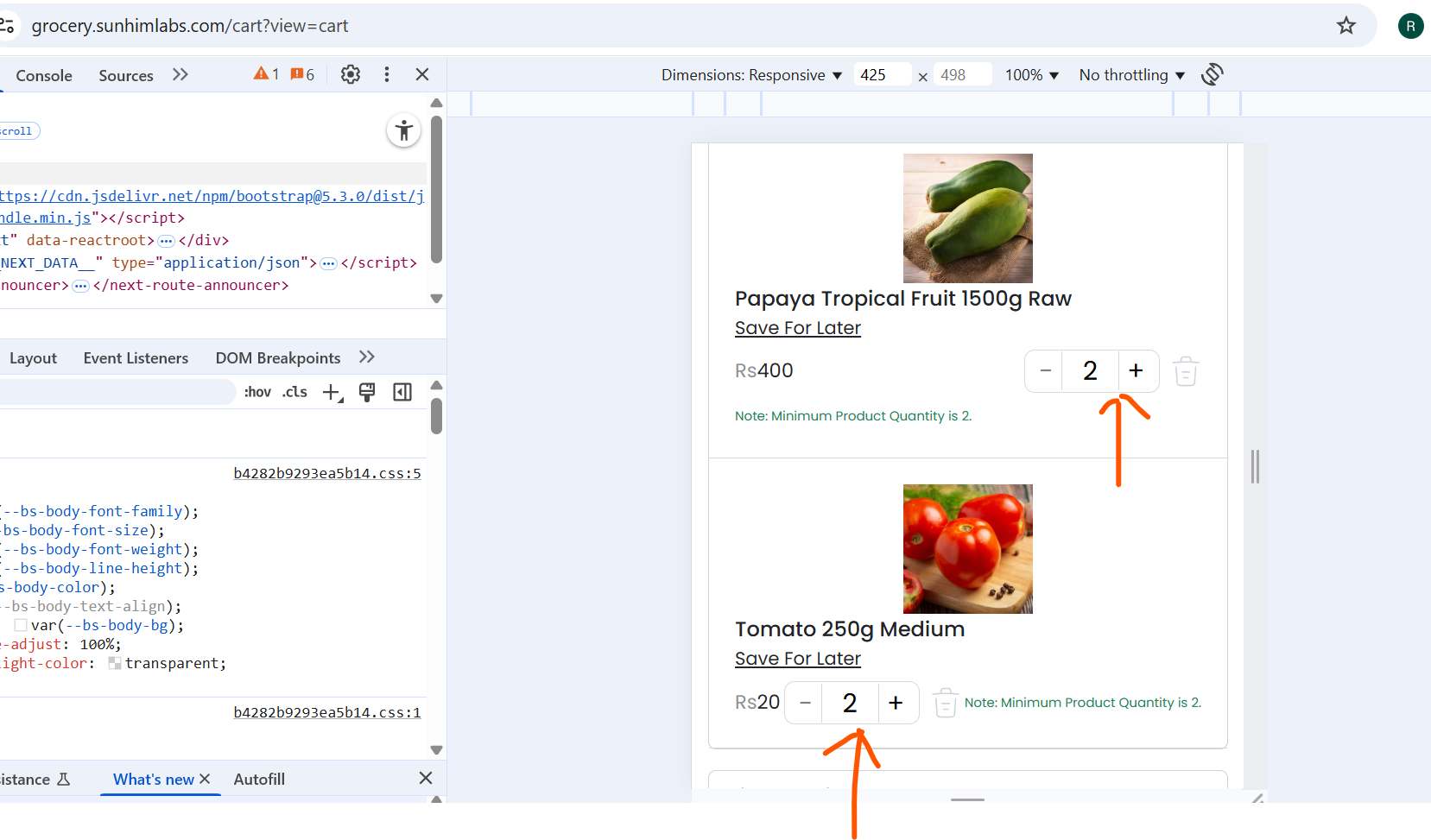This screenshot has width=1431, height=840.
Task: Open the Chrome profile avatar R
Action: tap(1410, 26)
